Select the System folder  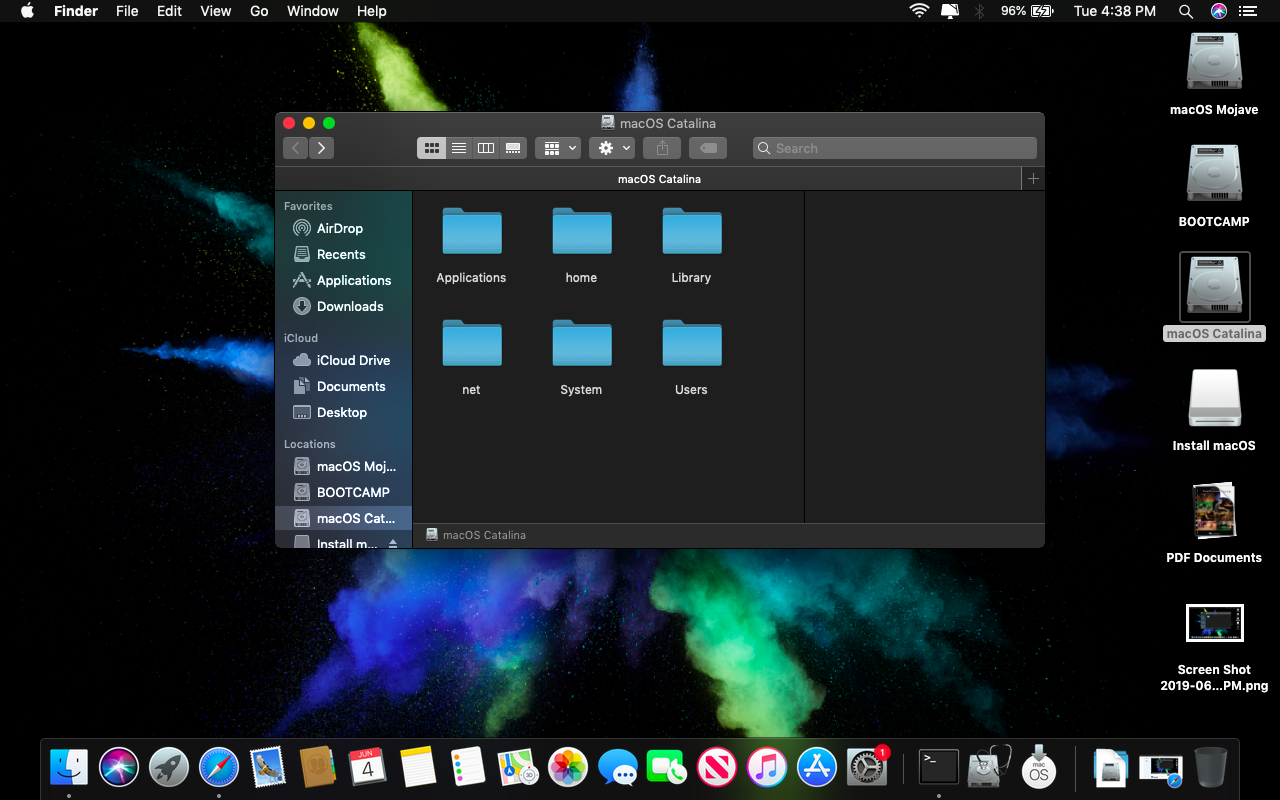point(581,357)
